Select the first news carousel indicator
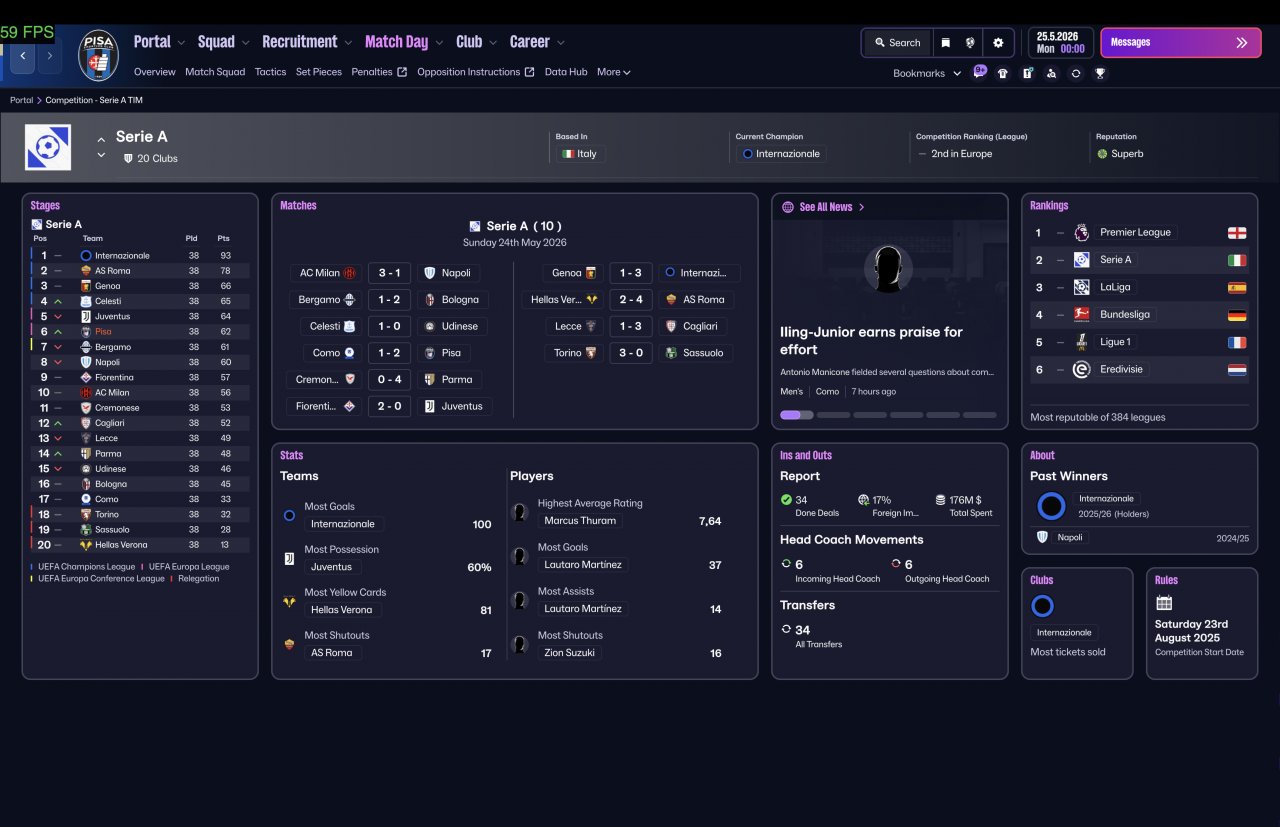Image resolution: width=1280 pixels, height=827 pixels. tap(797, 414)
